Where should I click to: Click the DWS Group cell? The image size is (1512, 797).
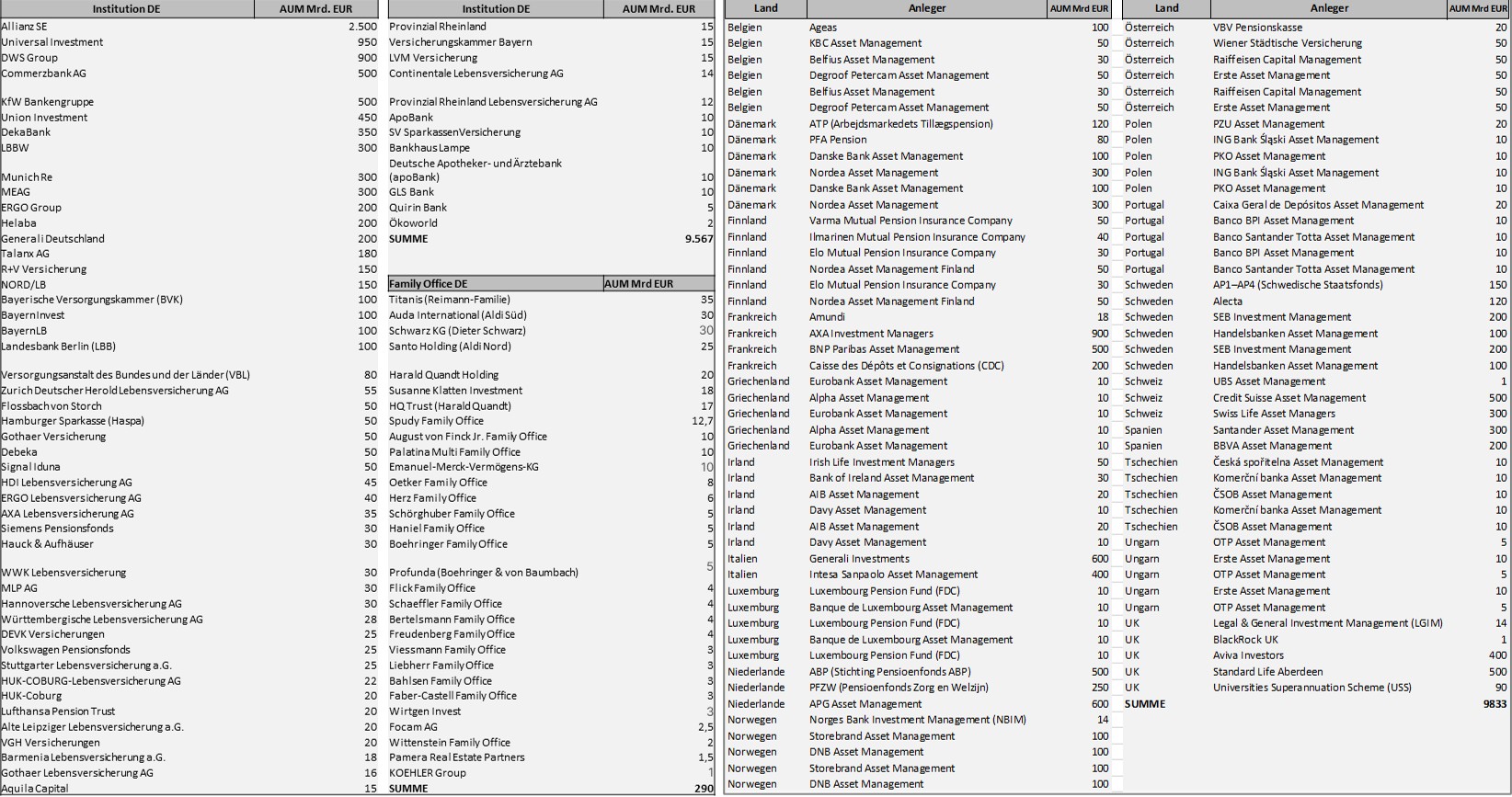pyautogui.click(x=29, y=58)
